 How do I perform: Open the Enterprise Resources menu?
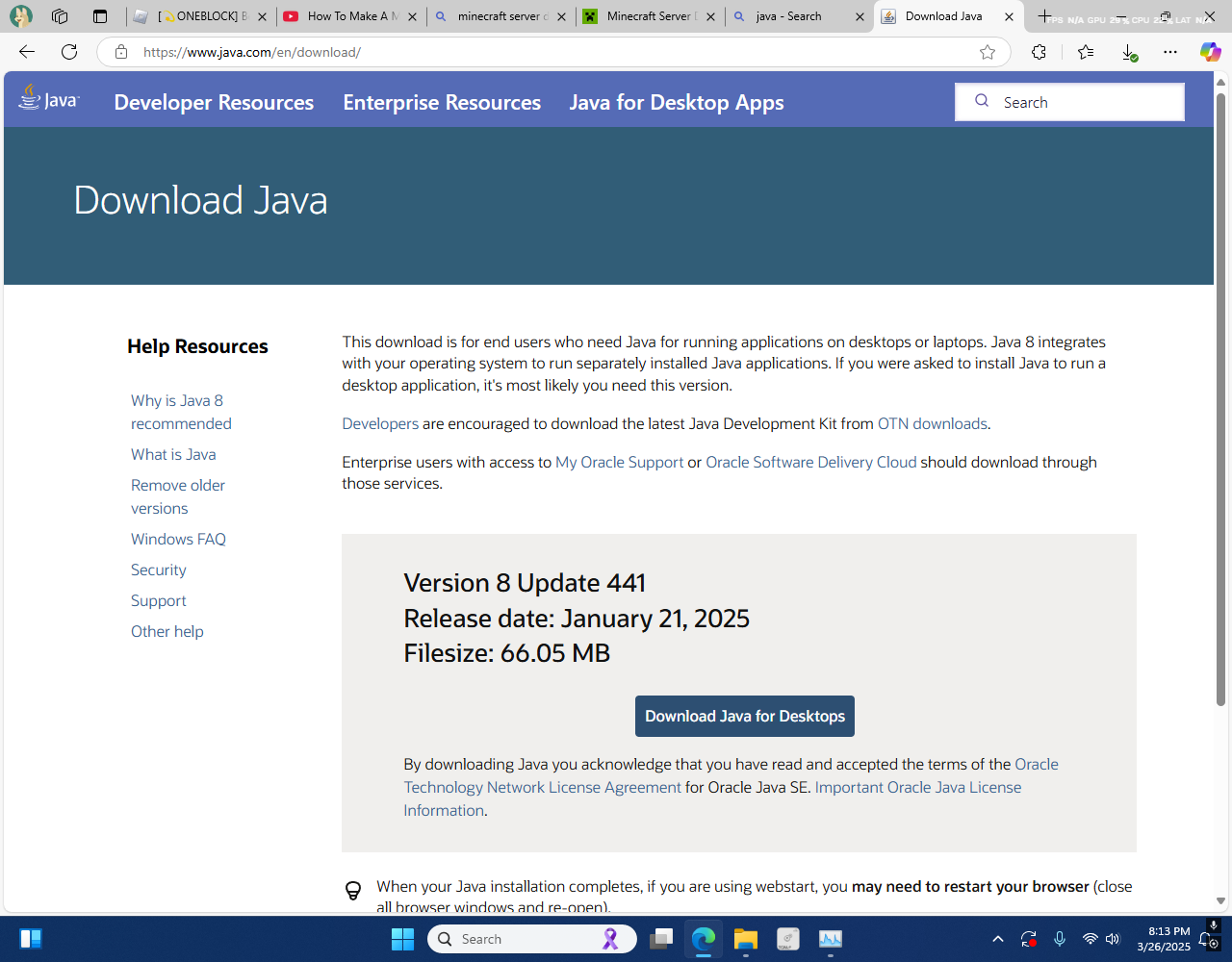tap(442, 102)
